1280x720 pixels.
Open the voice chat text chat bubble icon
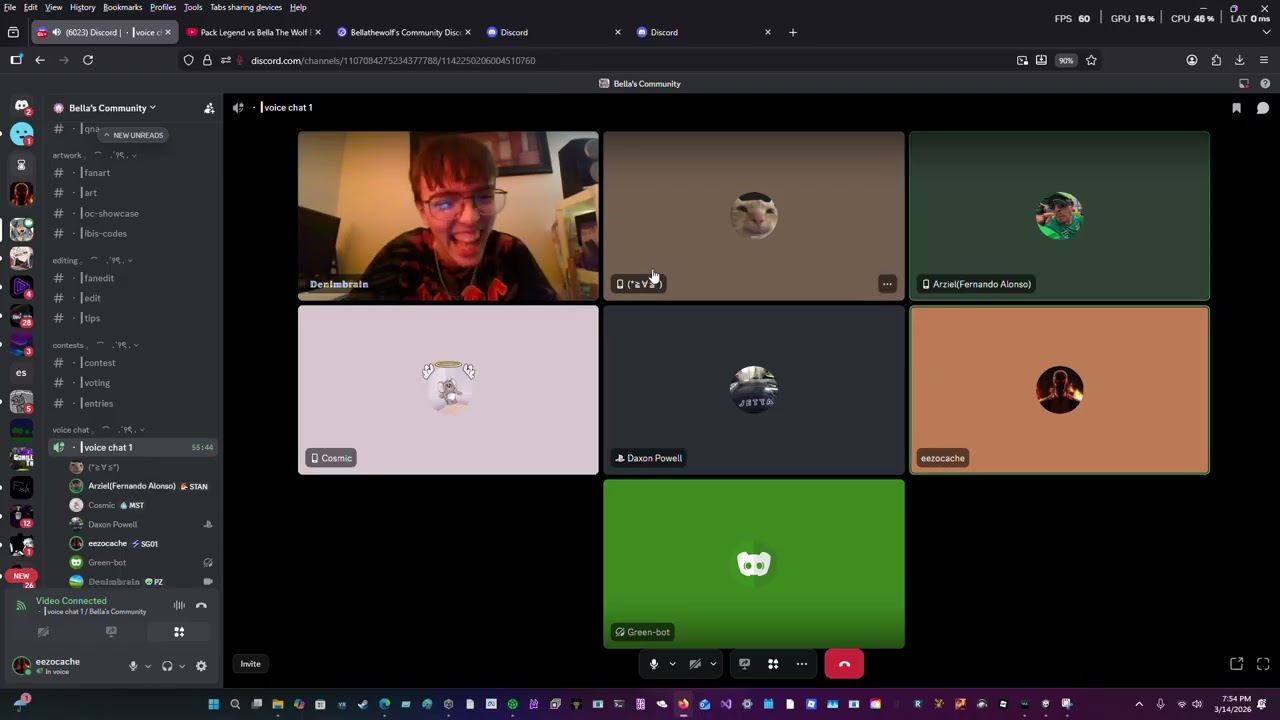(x=1263, y=108)
